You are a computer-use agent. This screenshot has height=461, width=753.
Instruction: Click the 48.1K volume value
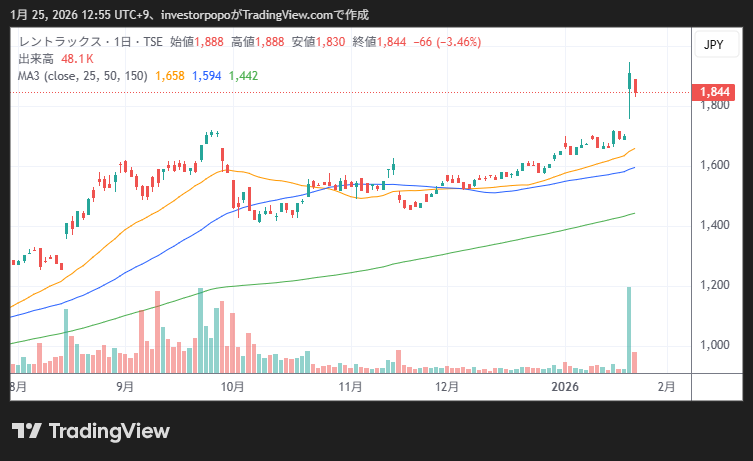pyautogui.click(x=77, y=58)
